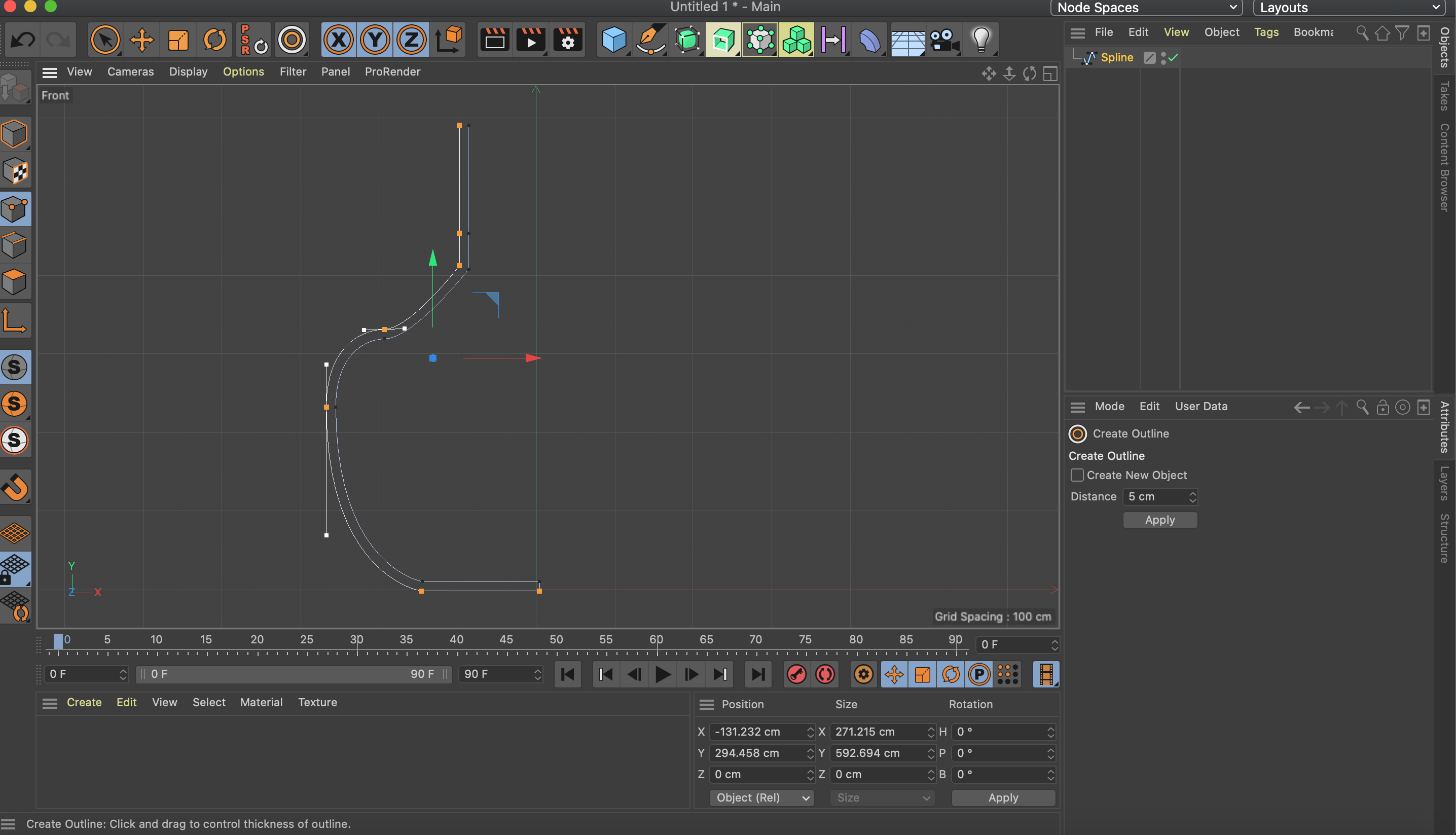1456x835 pixels.
Task: Open the Cameras viewport menu
Action: [130, 71]
